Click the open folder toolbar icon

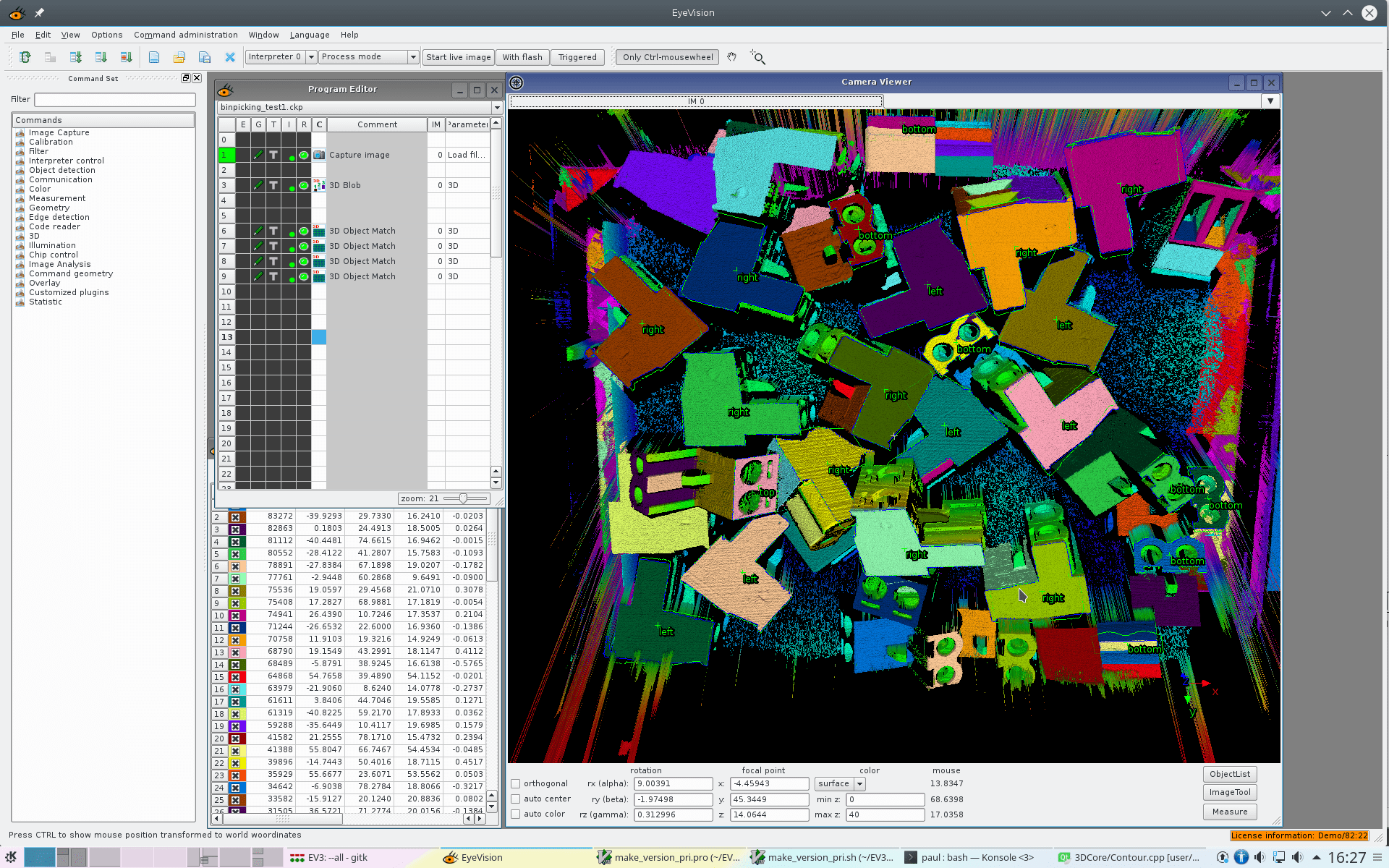(x=179, y=57)
